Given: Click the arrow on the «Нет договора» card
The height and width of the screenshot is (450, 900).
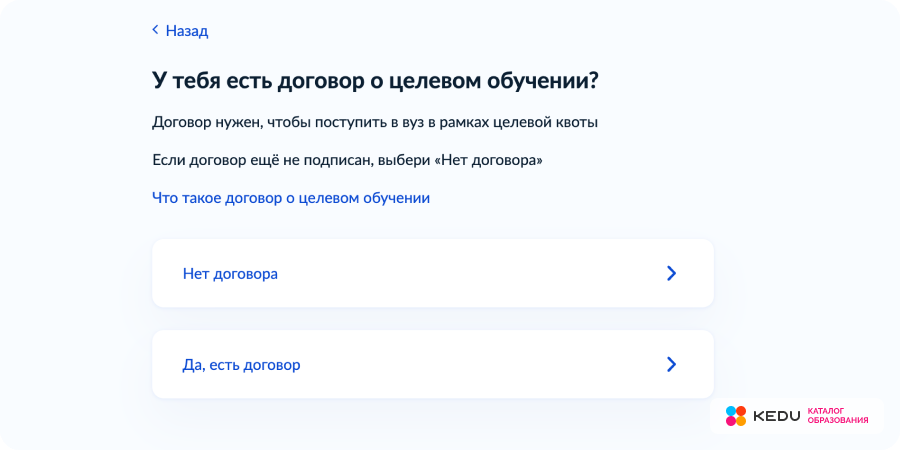Looking at the screenshot, I should pos(671,273).
